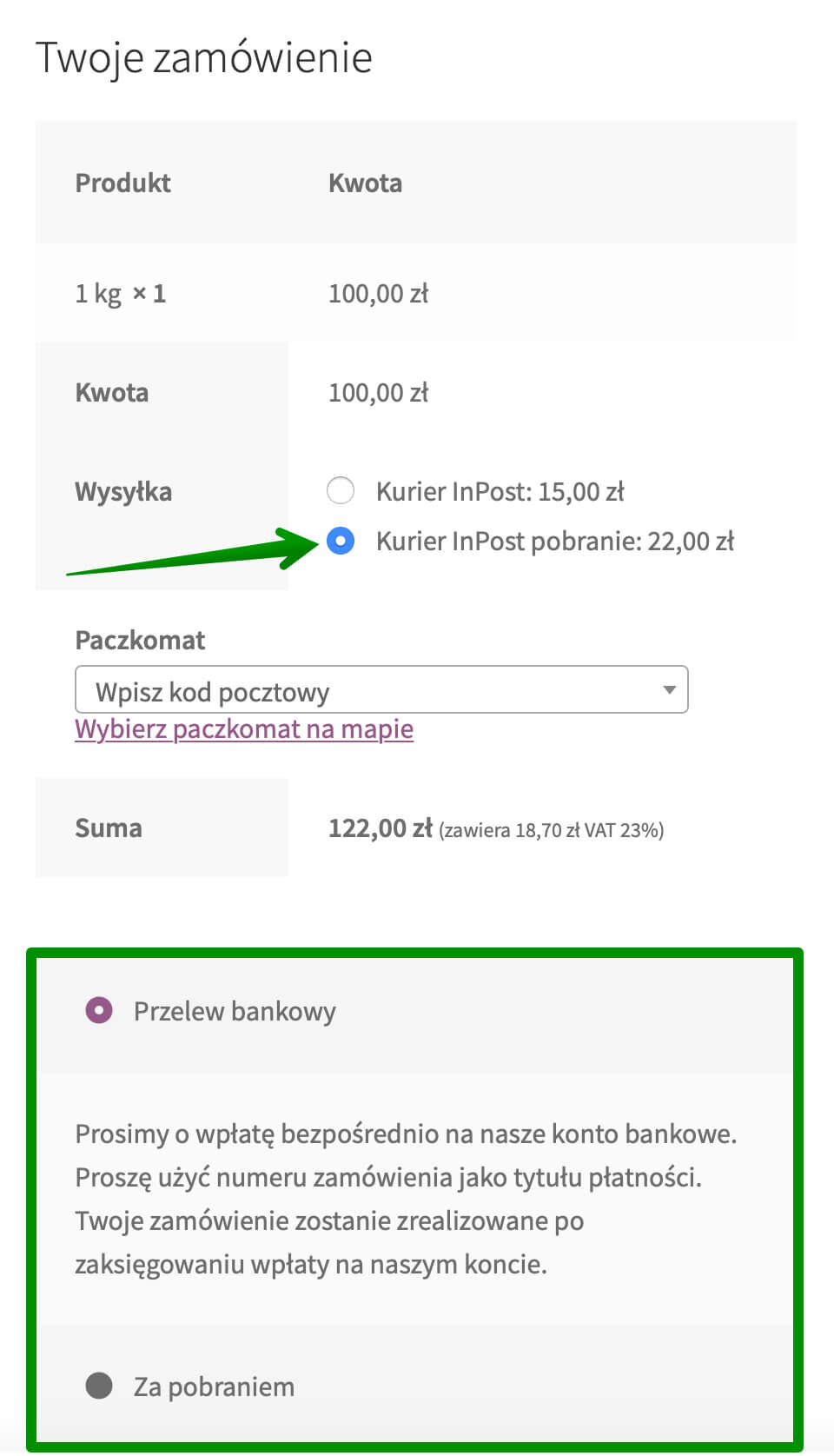Screen dimensions: 834x1456
Task: Click the Kurier InPost: 15,00 zł label
Action: point(500,492)
